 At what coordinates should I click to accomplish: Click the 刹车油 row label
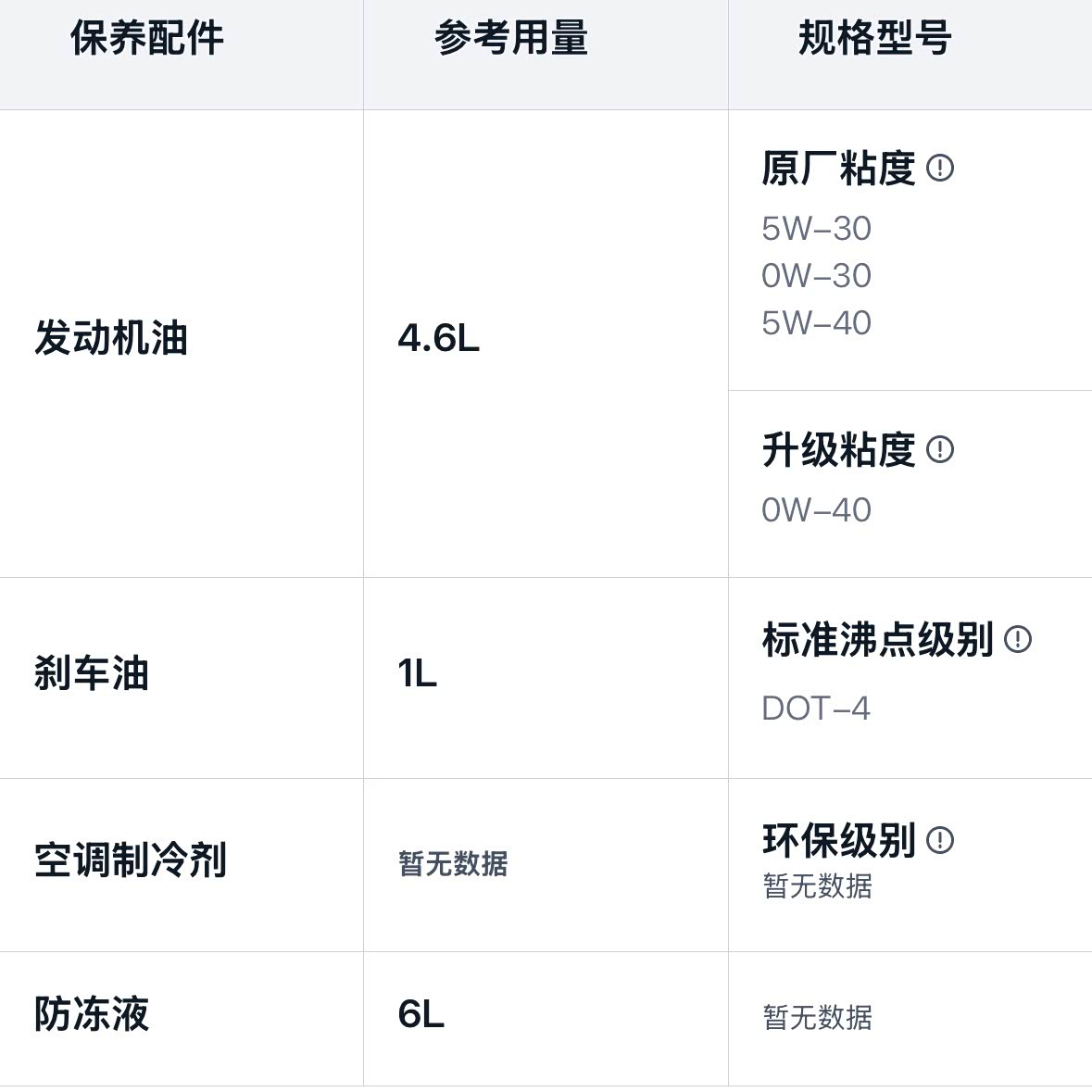[x=92, y=673]
